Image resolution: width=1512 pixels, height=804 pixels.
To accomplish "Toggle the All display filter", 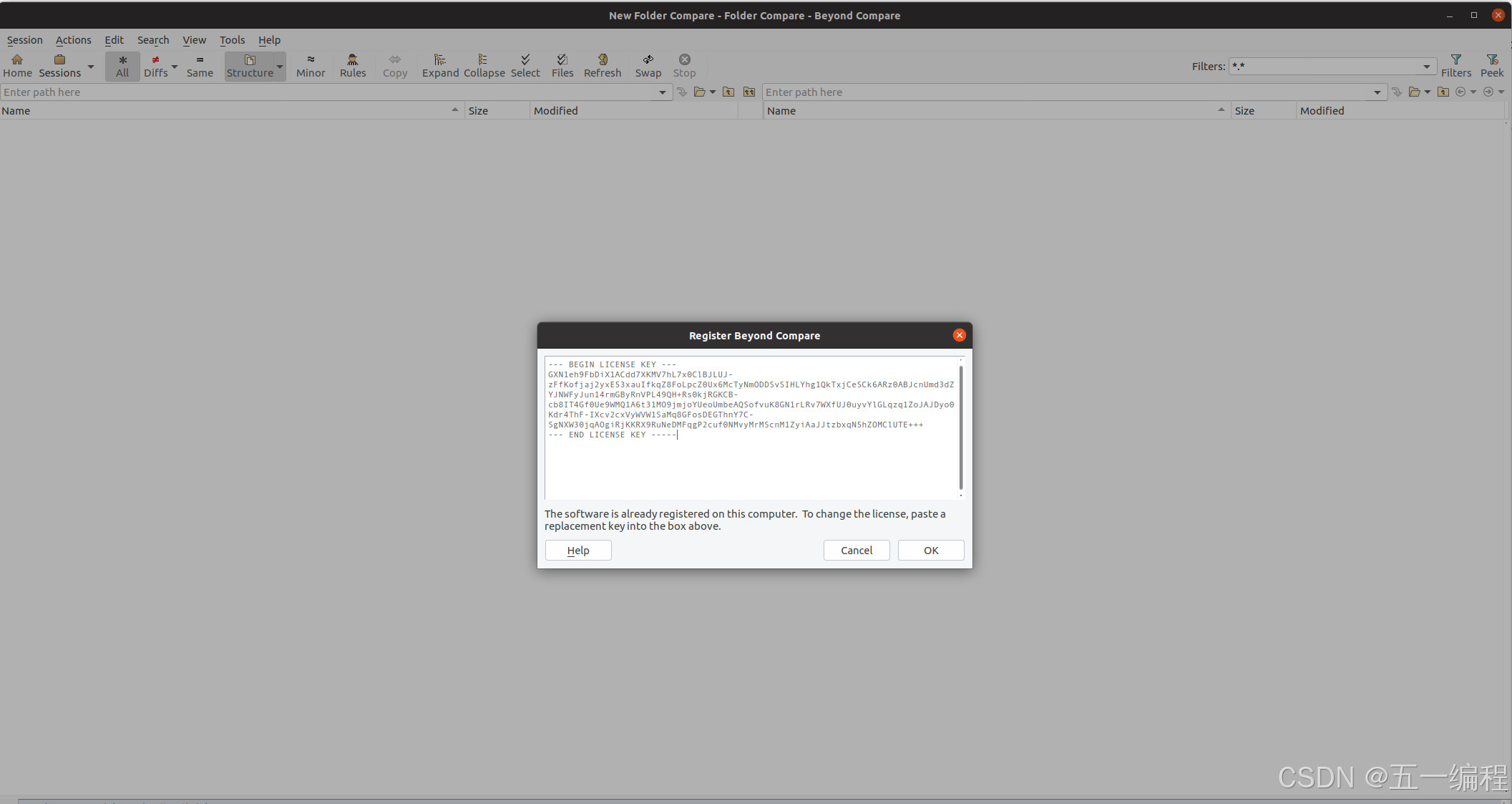I will tap(122, 66).
